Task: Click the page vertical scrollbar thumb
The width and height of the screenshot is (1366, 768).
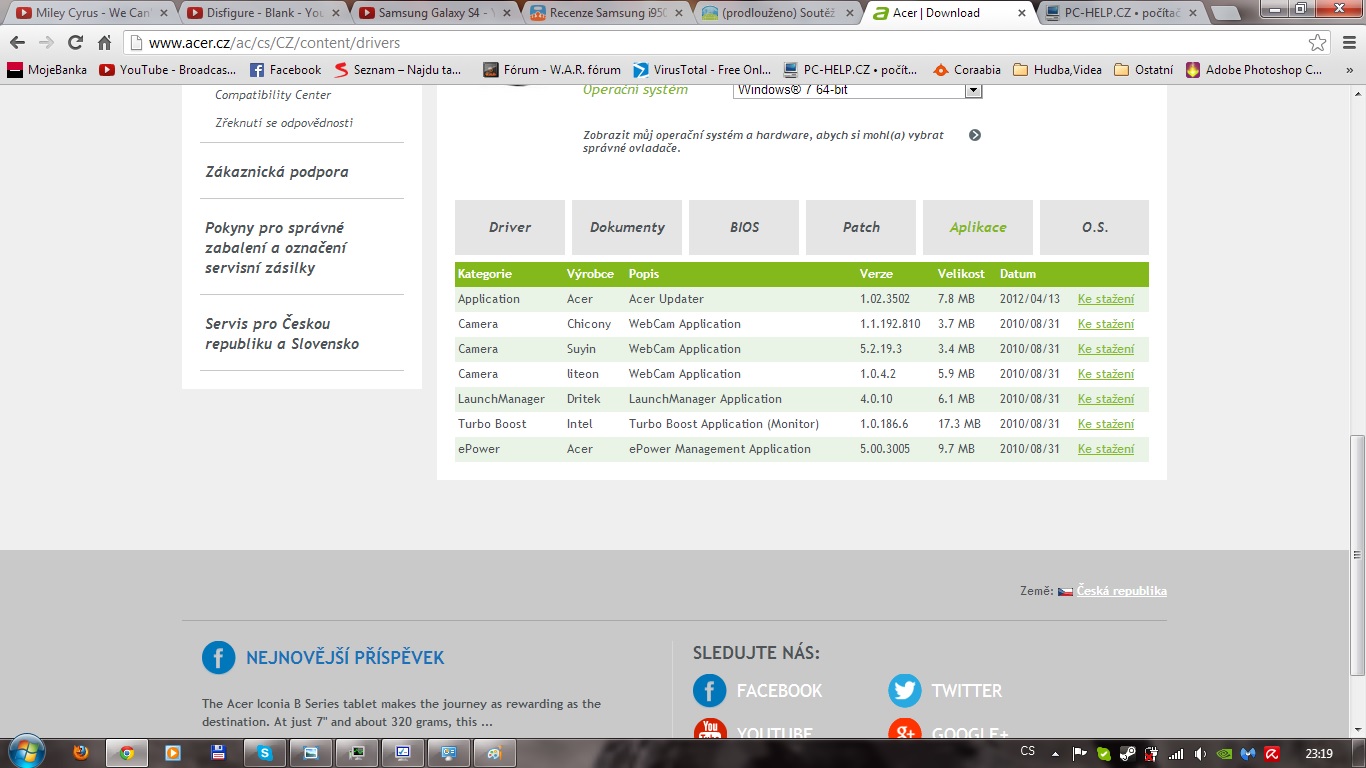Action: tap(1357, 556)
